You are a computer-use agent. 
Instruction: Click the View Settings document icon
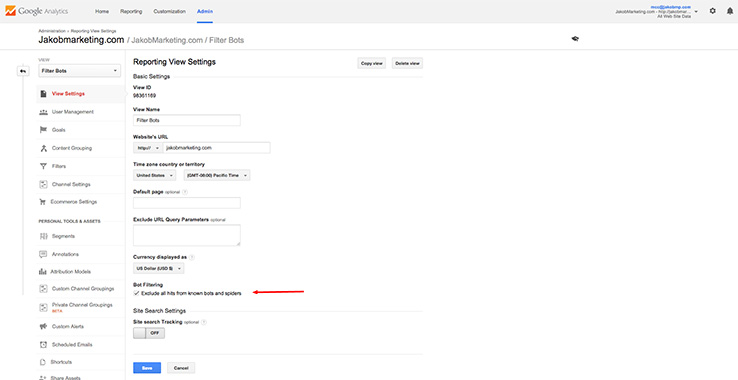(43, 94)
